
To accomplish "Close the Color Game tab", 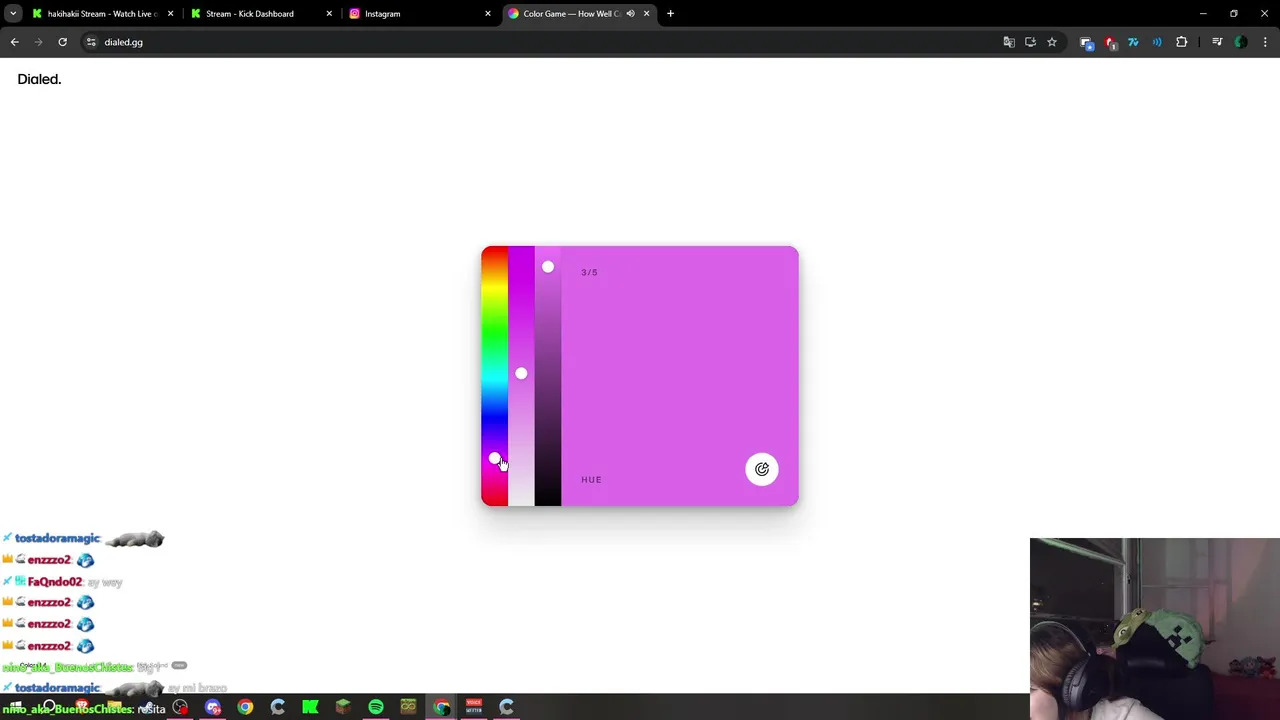I will [x=646, y=14].
